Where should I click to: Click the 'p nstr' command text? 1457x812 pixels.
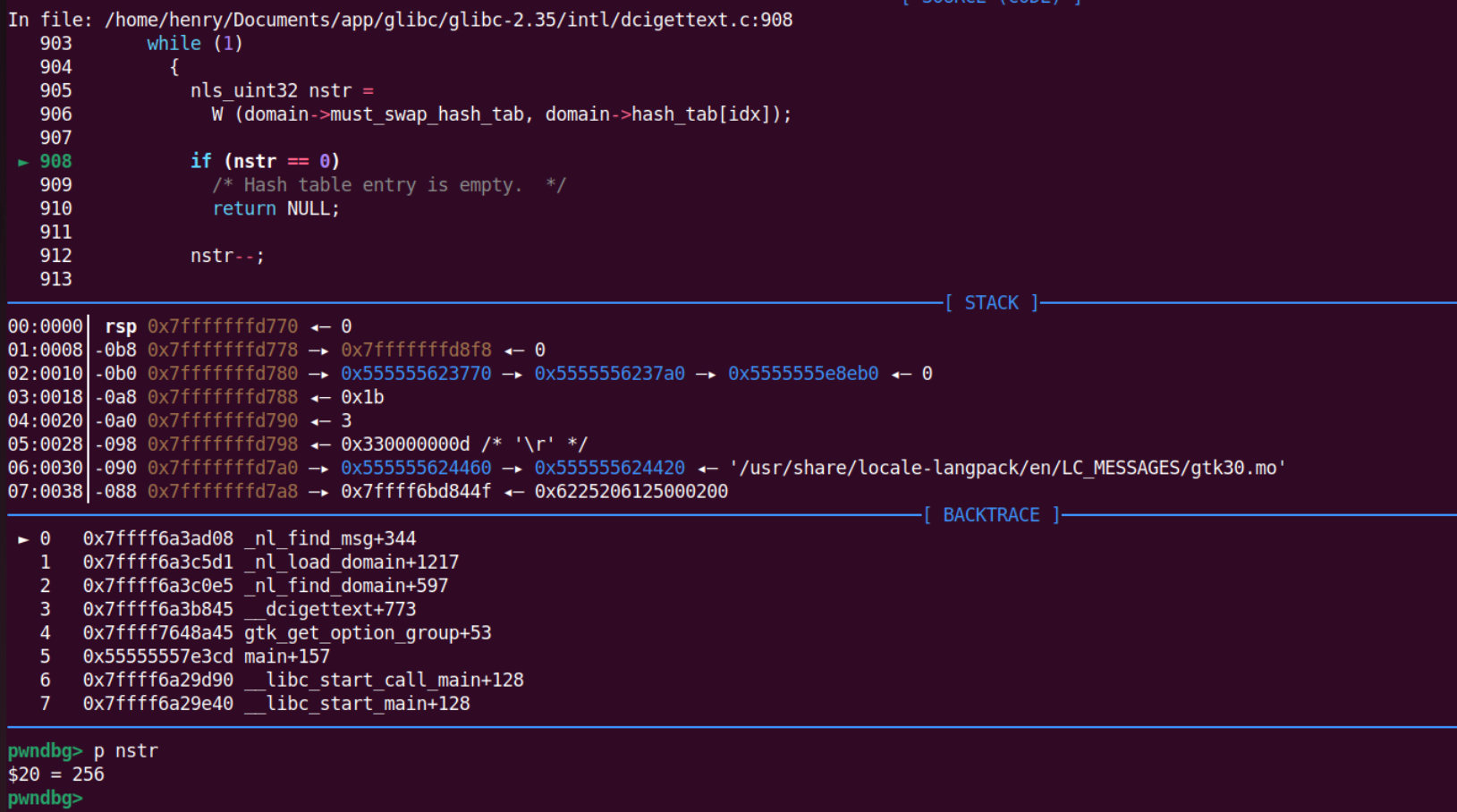pyautogui.click(x=126, y=750)
